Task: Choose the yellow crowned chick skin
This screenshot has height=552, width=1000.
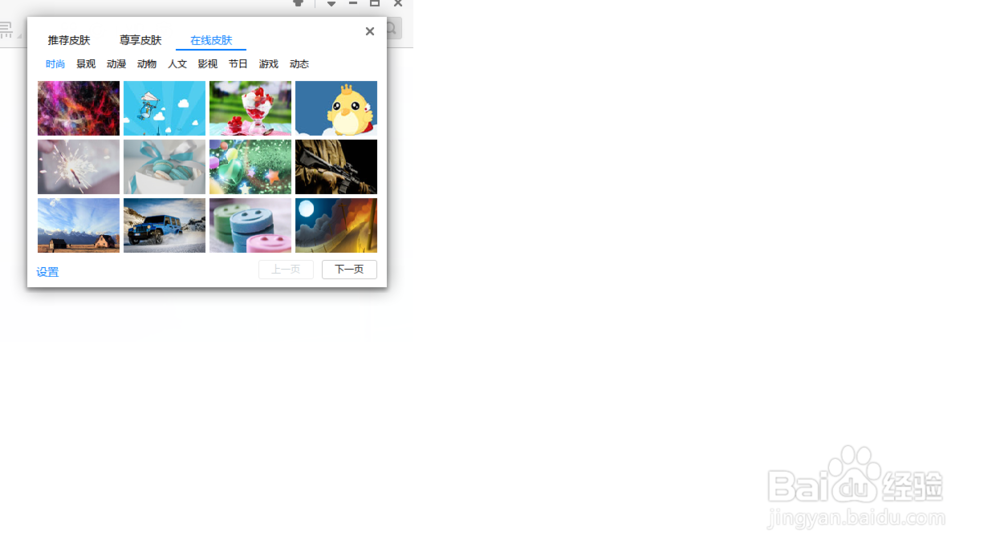Action: [x=336, y=108]
